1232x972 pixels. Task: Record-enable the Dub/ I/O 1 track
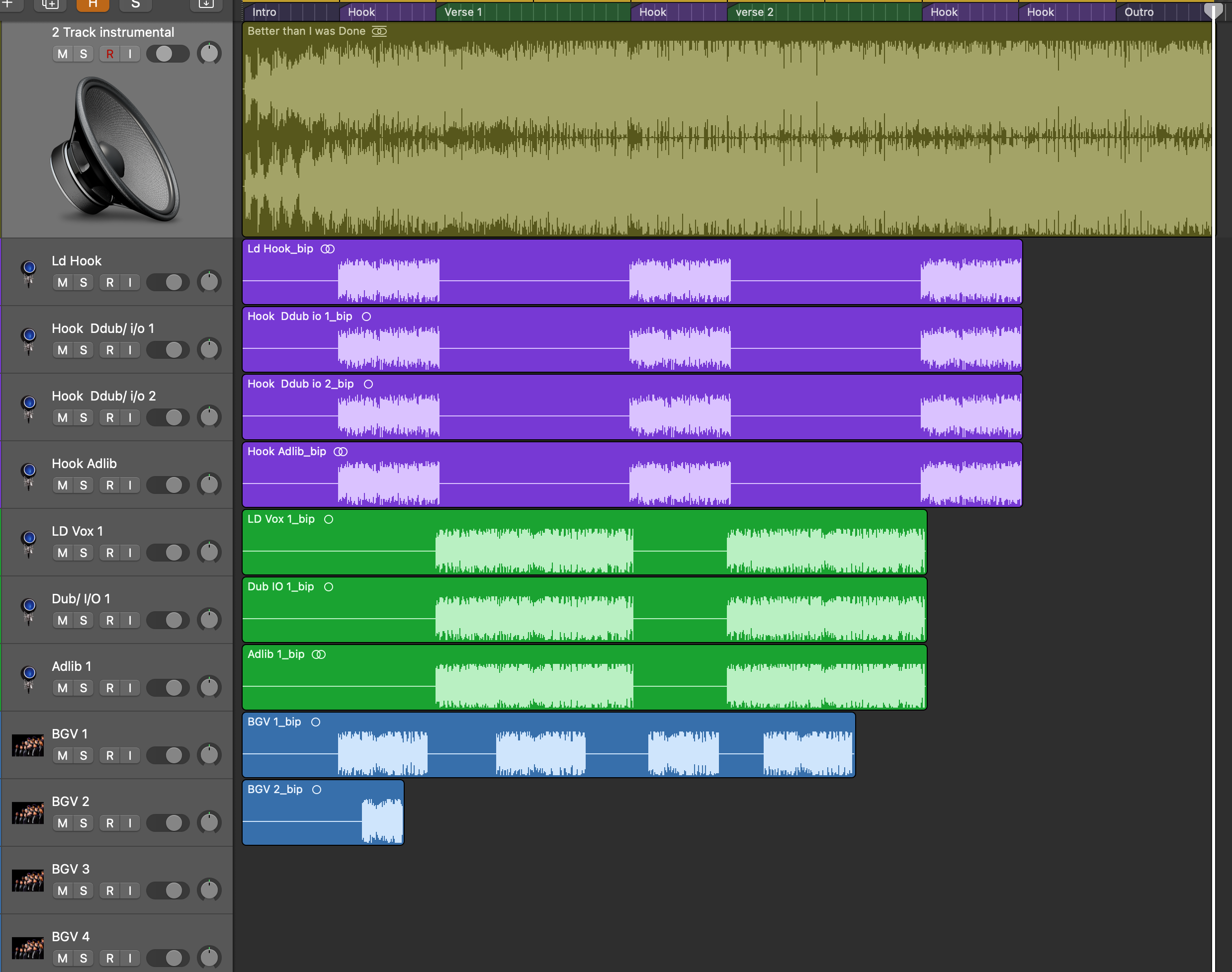pyautogui.click(x=110, y=620)
